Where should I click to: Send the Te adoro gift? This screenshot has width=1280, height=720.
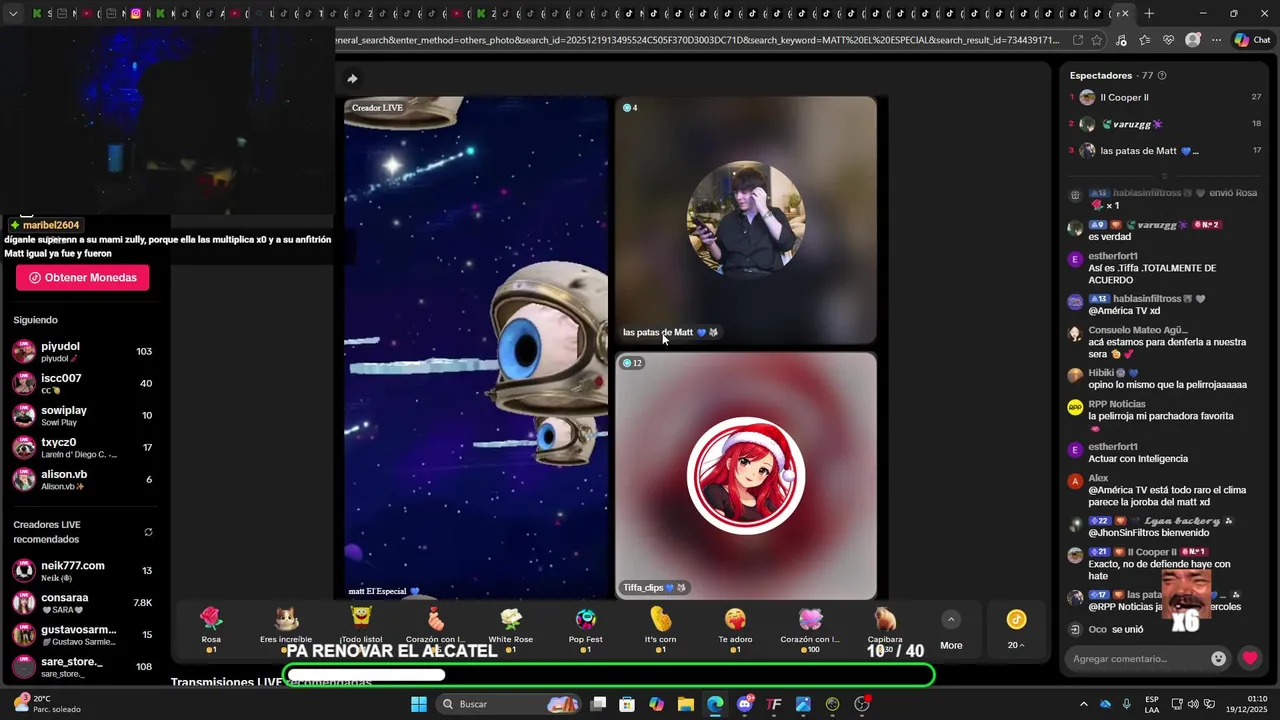click(x=735, y=629)
